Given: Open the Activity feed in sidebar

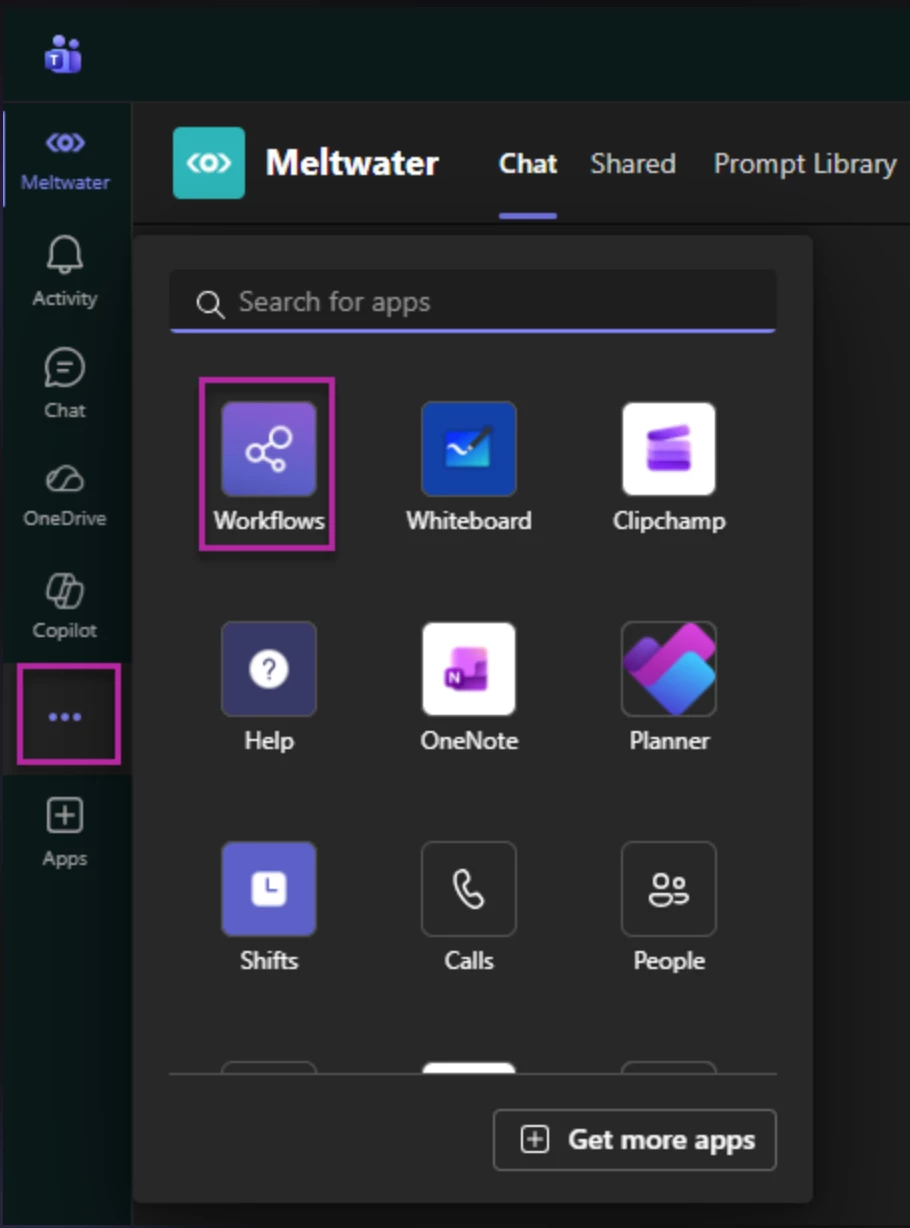Looking at the screenshot, I should pyautogui.click(x=65, y=273).
